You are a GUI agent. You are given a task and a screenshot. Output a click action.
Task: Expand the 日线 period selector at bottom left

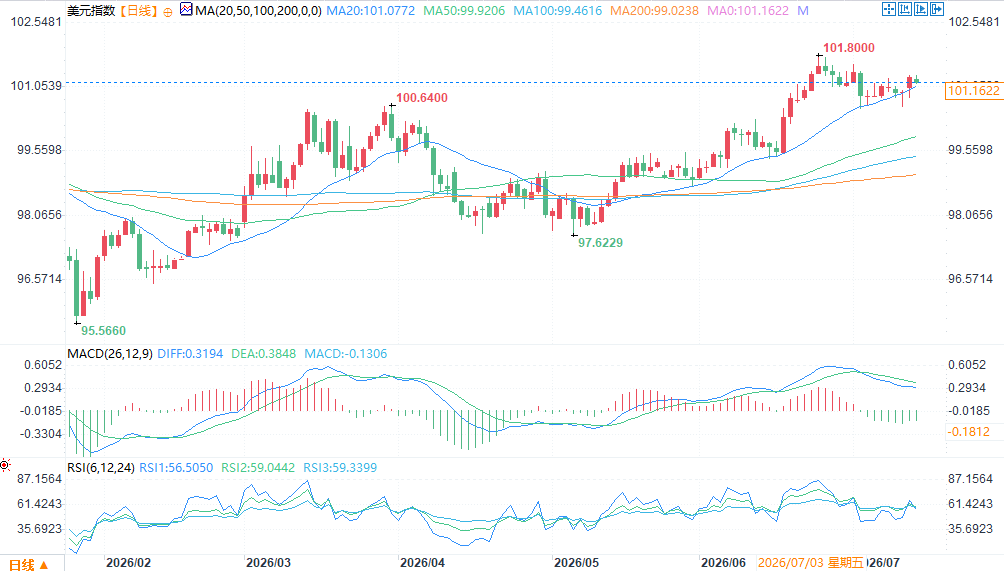point(28,564)
